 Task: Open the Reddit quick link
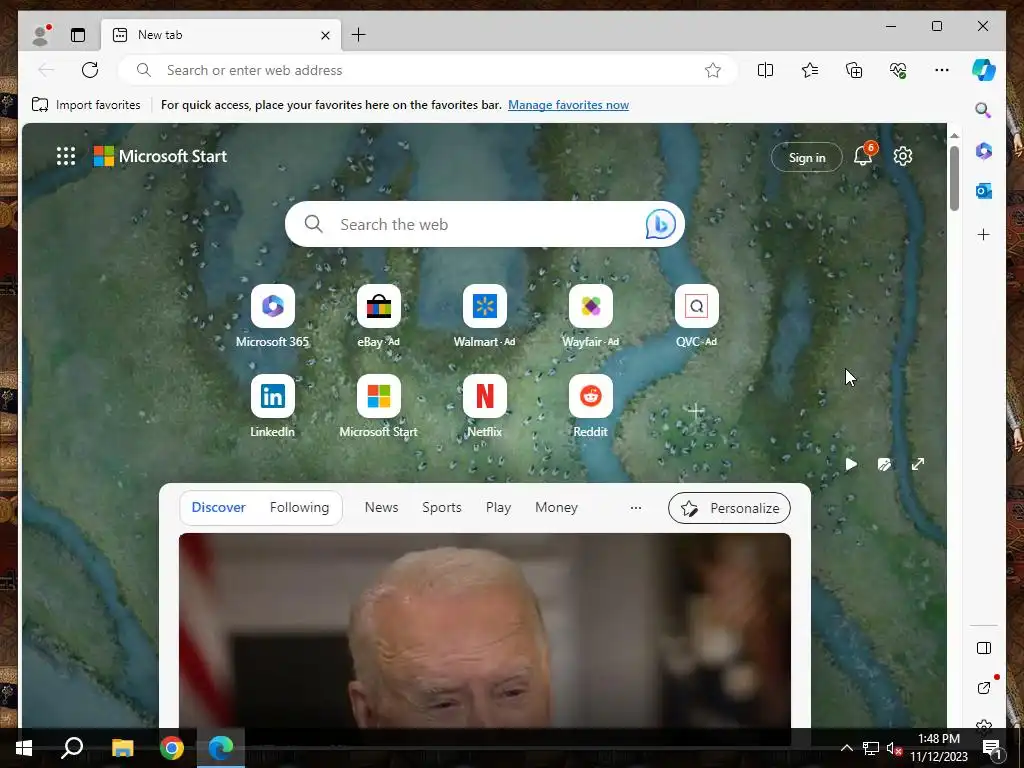pyautogui.click(x=590, y=406)
